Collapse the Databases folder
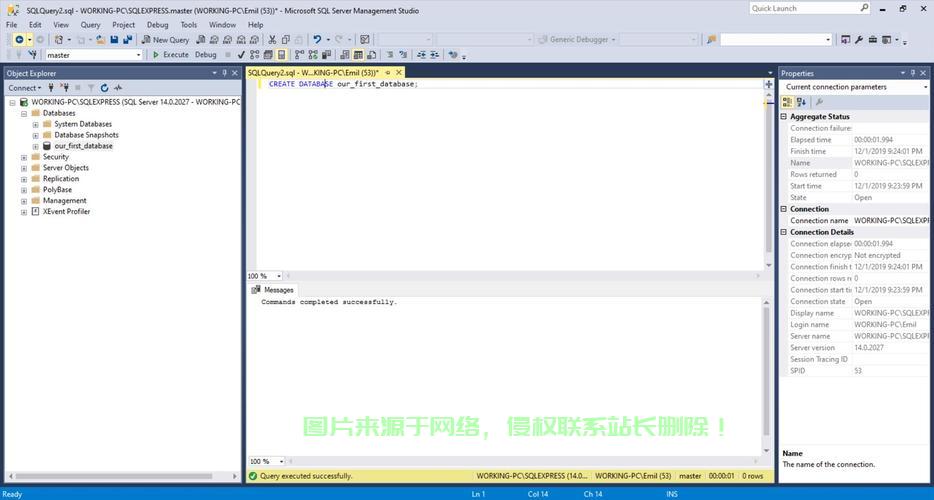Screen dimensions: 934x500 pyautogui.click(x=24, y=113)
